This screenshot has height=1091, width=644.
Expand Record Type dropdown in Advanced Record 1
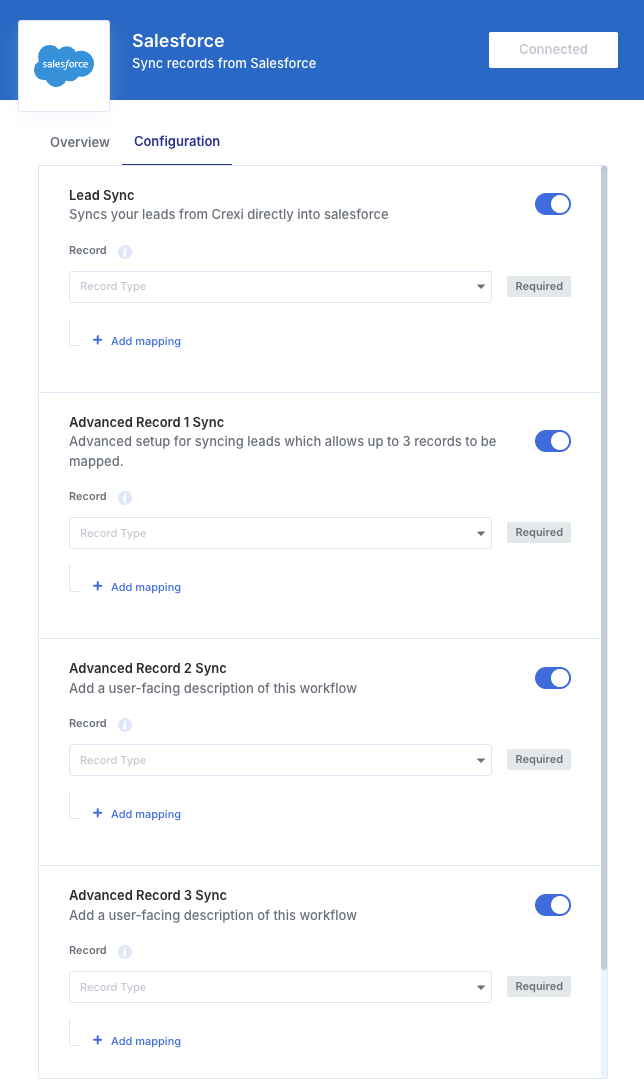click(x=280, y=533)
